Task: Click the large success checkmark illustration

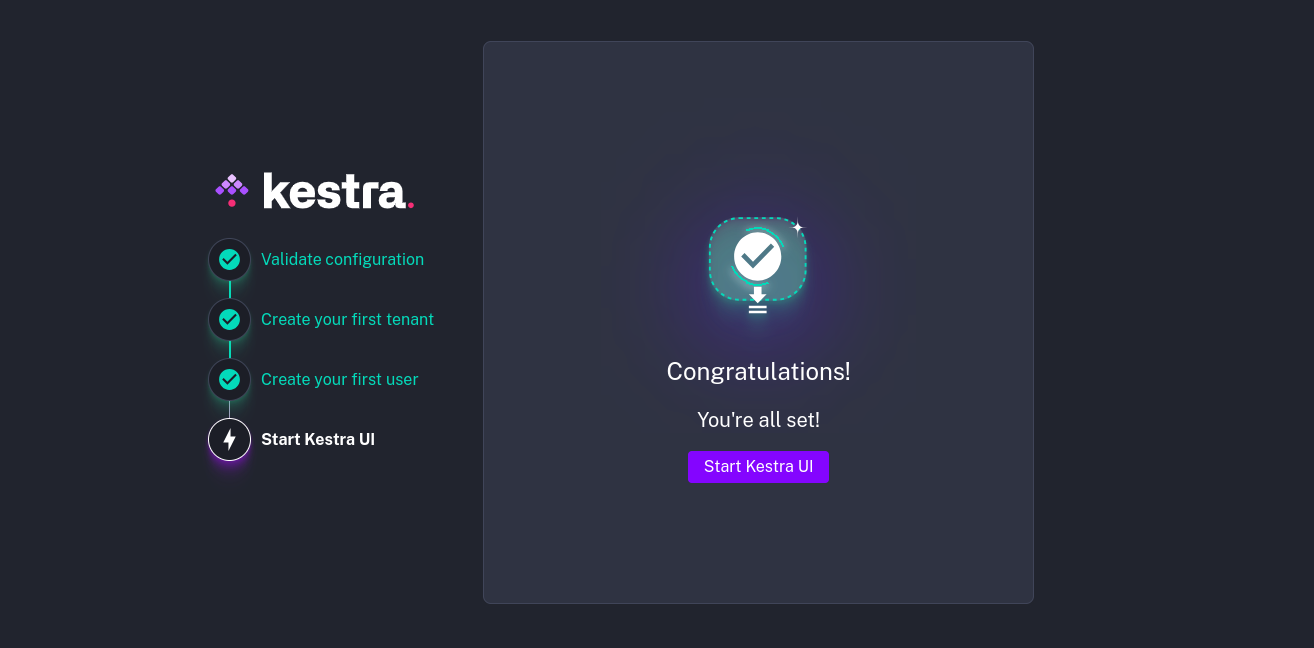Action: pos(757,257)
